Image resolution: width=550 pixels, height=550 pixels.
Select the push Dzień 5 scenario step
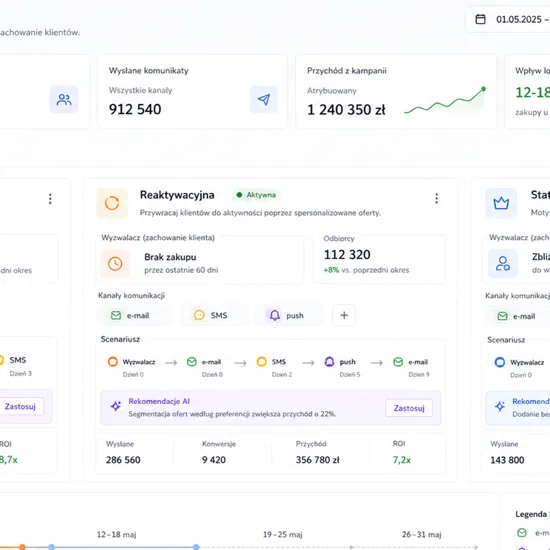pos(341,367)
